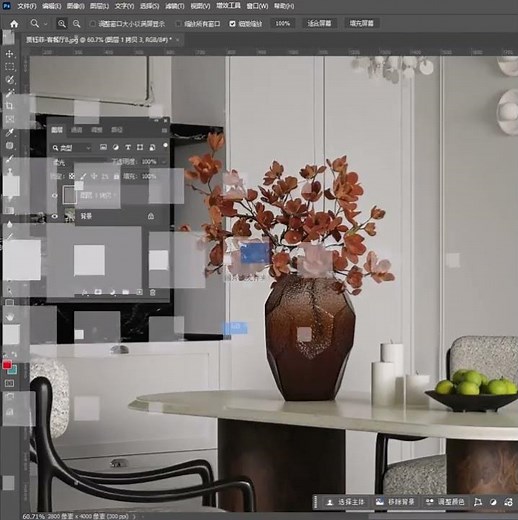Viewport: 518px width, 520px height.
Task: Click the 填充屏幕 button
Action: tap(361, 24)
